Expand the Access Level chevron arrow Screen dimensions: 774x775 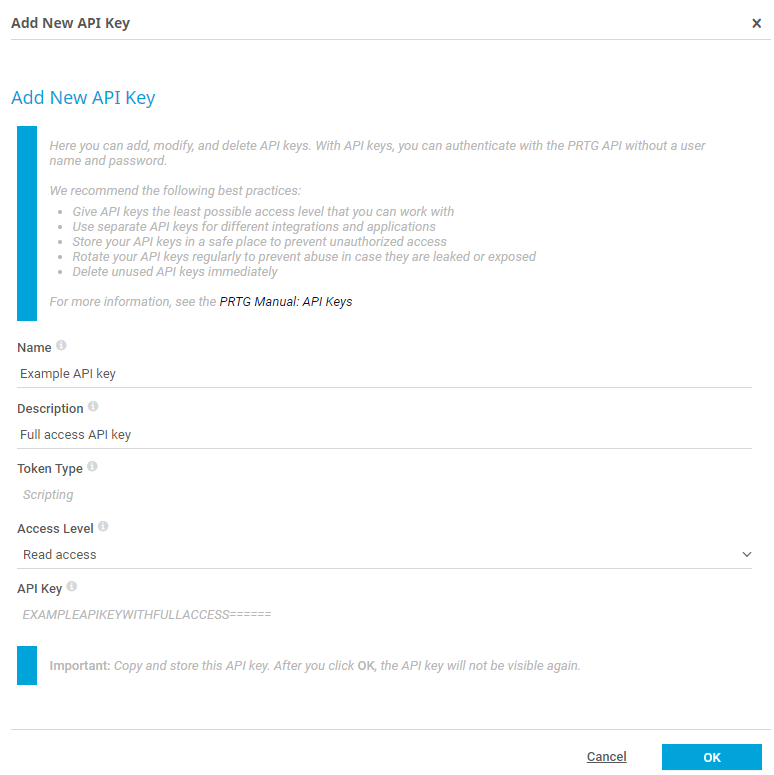coord(746,554)
